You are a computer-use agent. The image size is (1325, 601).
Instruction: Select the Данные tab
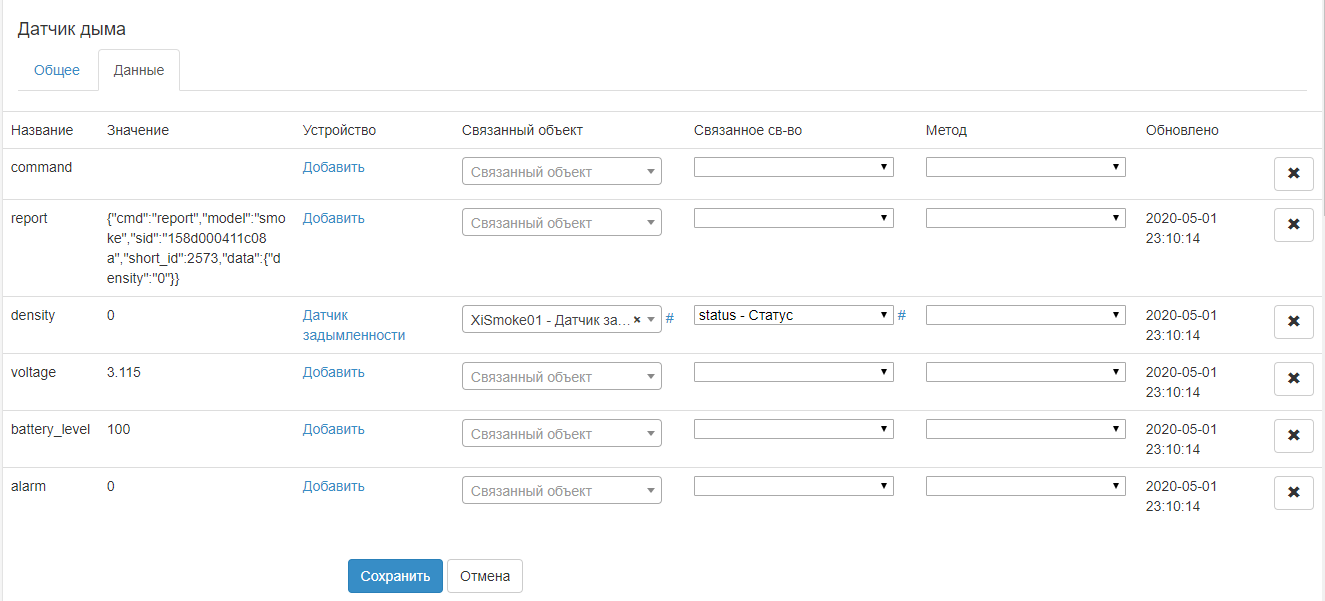[139, 71]
